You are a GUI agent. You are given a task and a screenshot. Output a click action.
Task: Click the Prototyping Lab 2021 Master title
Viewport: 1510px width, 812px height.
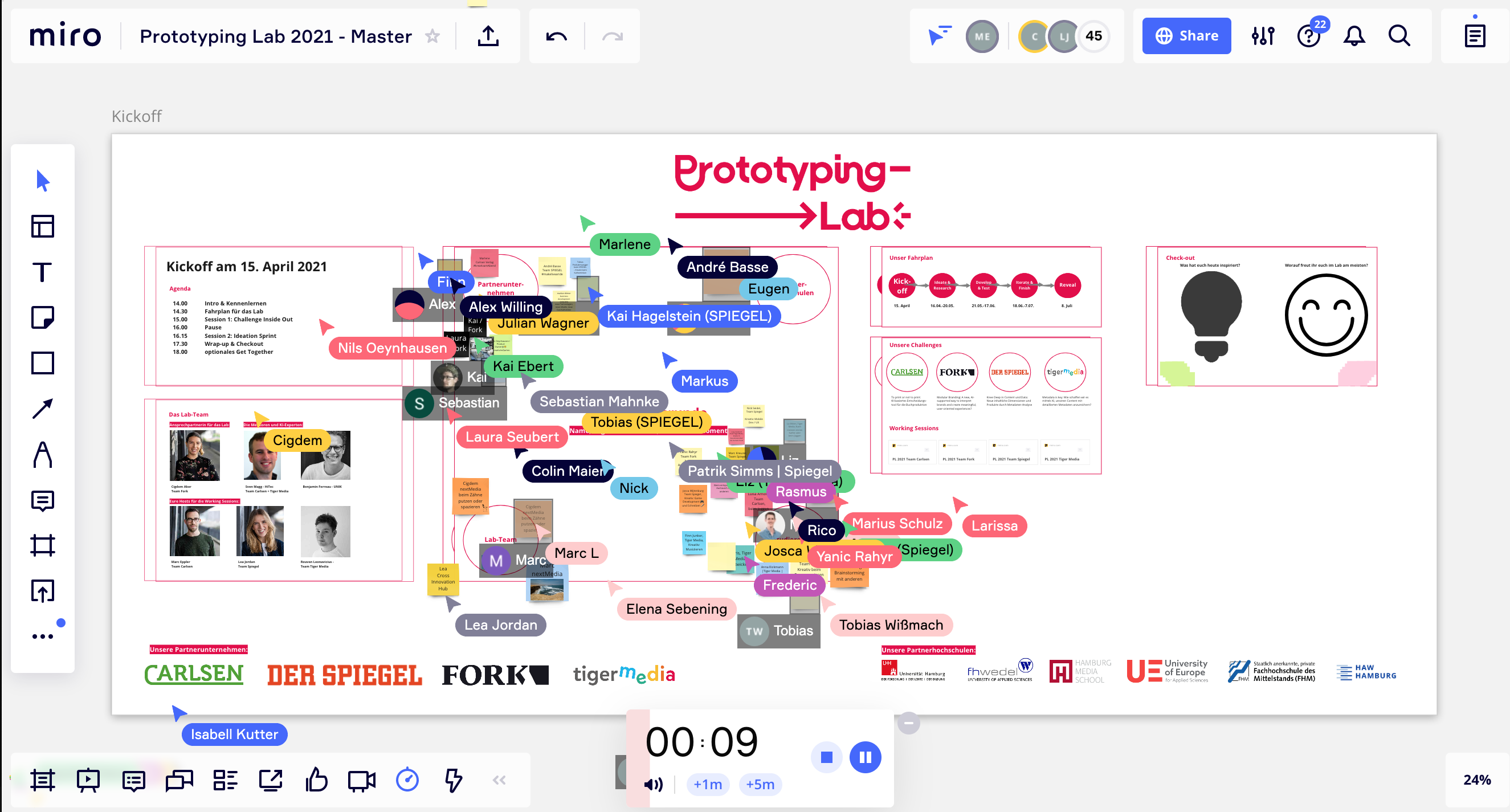(276, 36)
